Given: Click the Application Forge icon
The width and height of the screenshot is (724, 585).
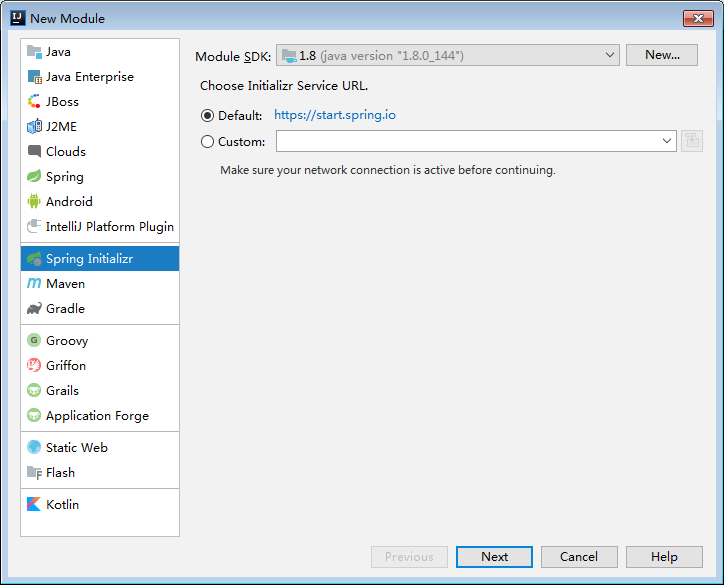Looking at the screenshot, I should [x=34, y=415].
